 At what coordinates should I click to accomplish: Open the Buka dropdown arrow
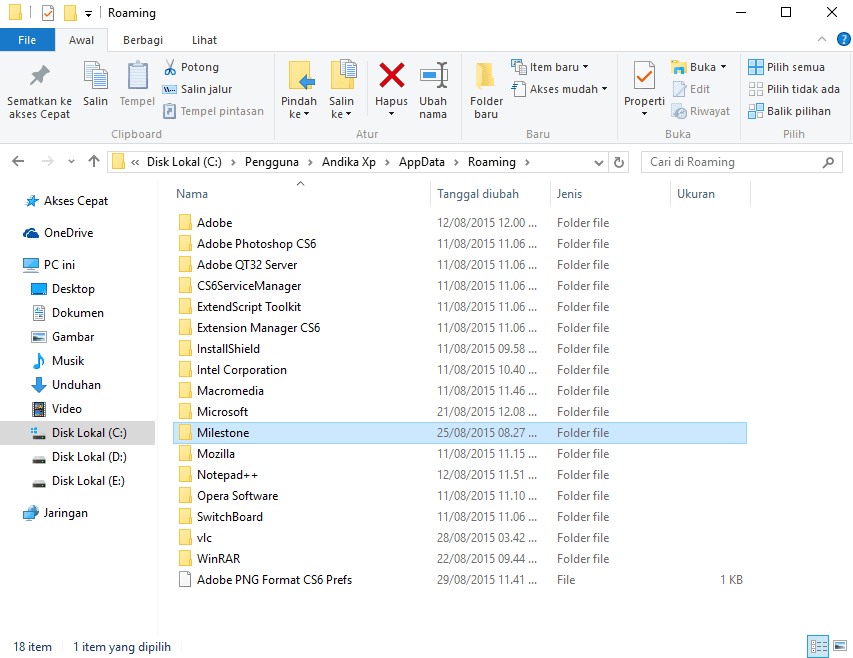(x=724, y=67)
